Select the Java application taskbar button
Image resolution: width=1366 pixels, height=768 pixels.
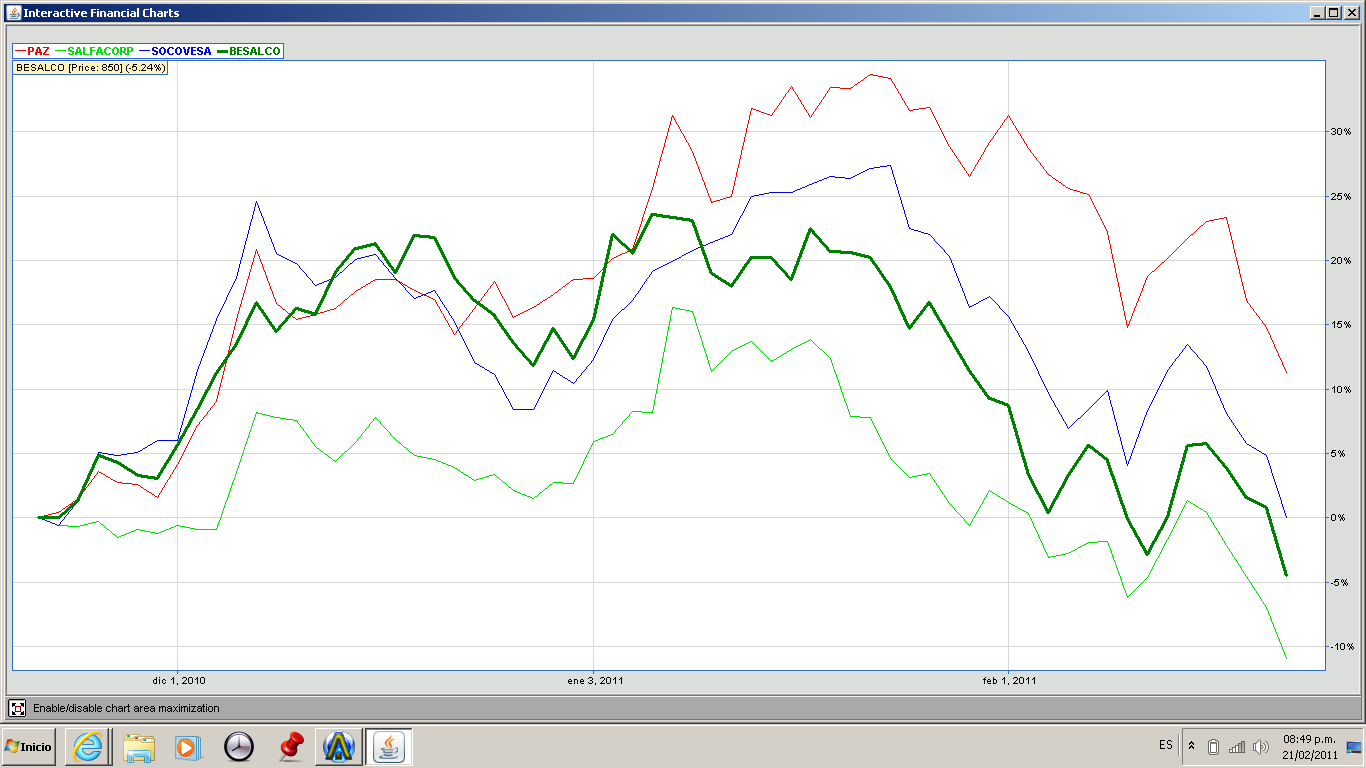click(388, 746)
